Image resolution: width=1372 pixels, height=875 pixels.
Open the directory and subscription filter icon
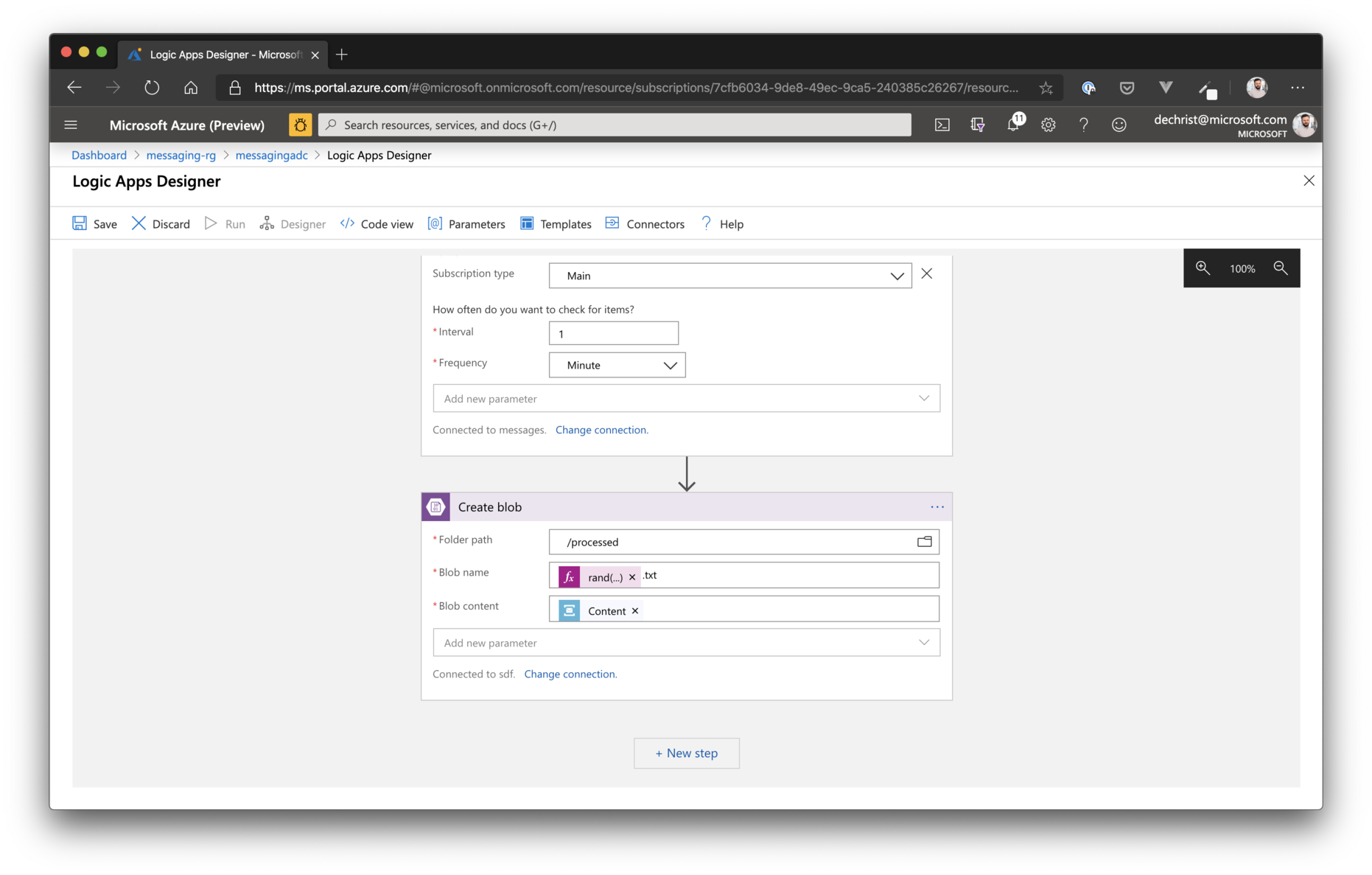978,125
